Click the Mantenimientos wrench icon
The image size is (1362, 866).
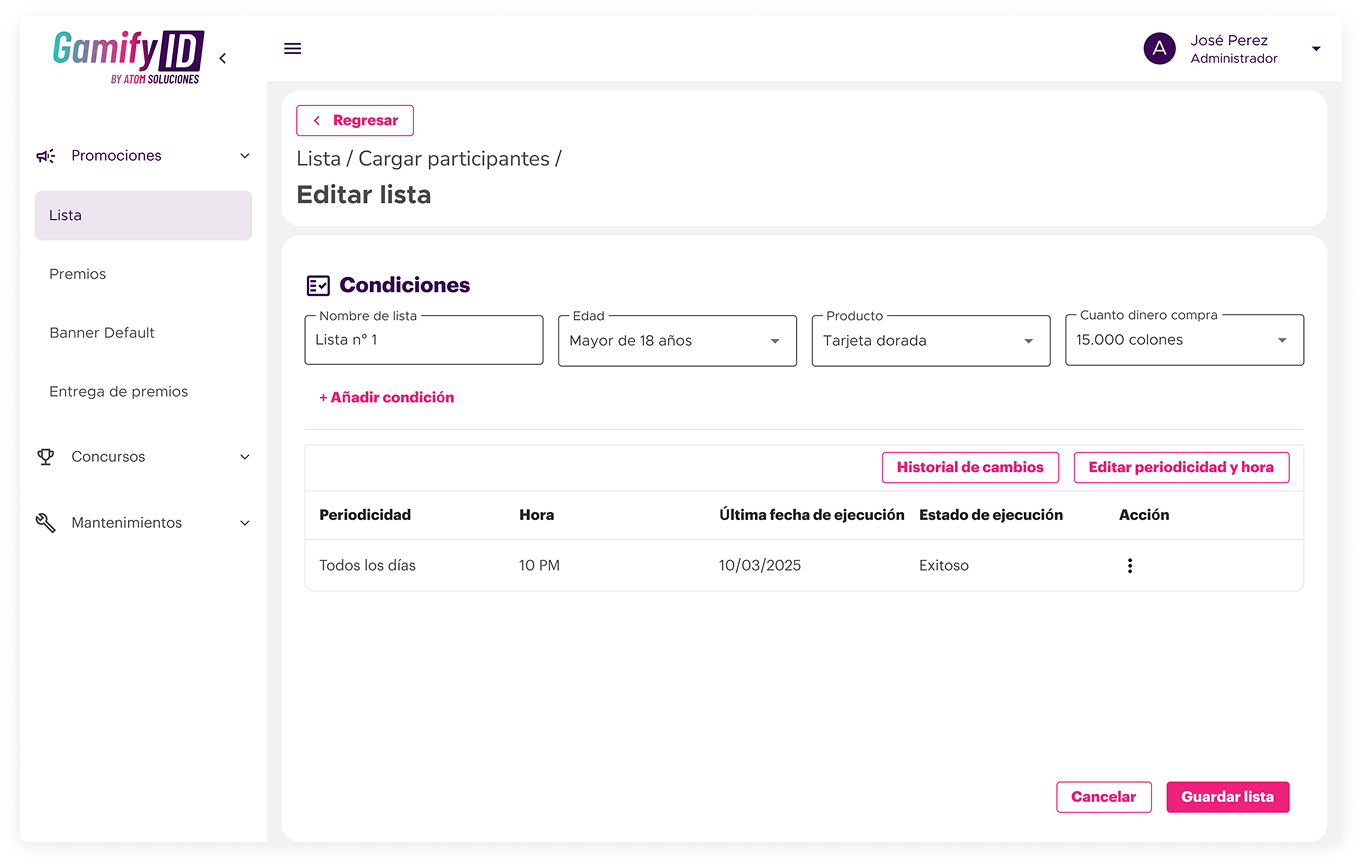click(46, 523)
